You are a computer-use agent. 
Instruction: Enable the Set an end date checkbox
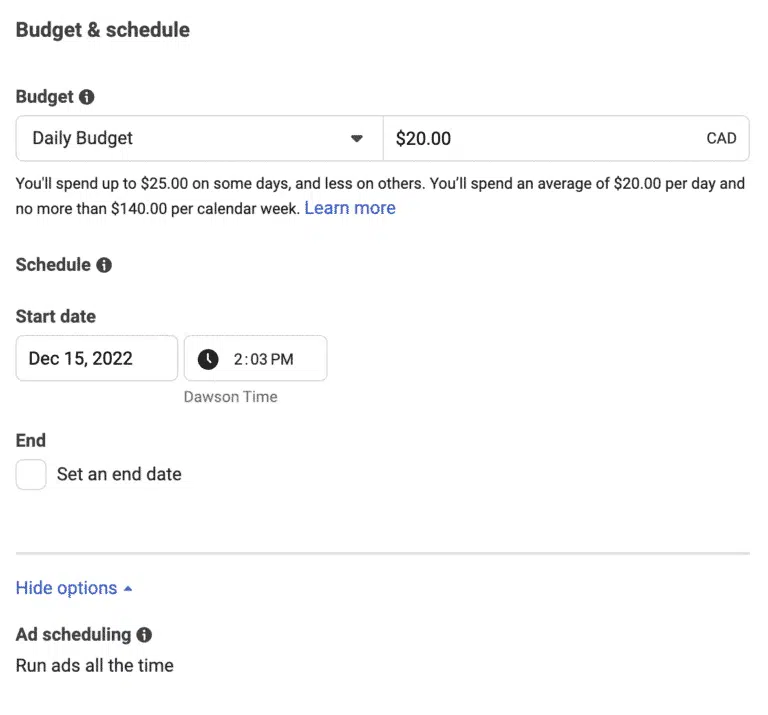tap(31, 474)
